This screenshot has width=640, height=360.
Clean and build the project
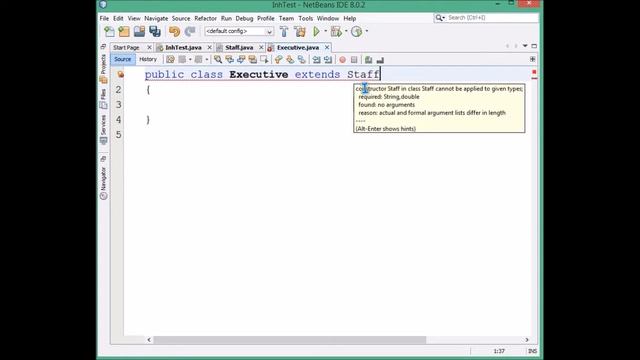(300, 31)
